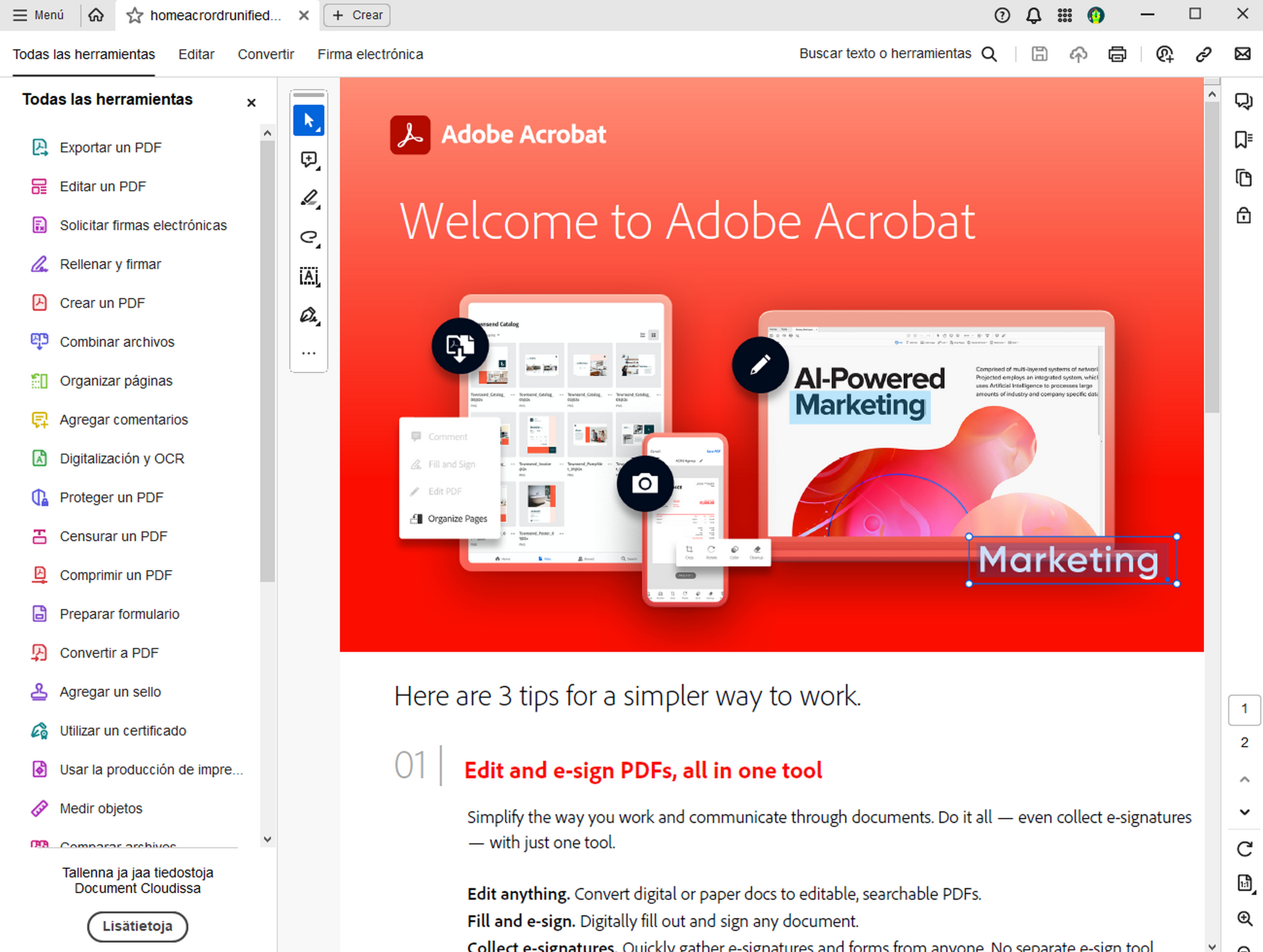The width and height of the screenshot is (1263, 952).
Task: Open the user profile avatar
Action: click(1096, 15)
